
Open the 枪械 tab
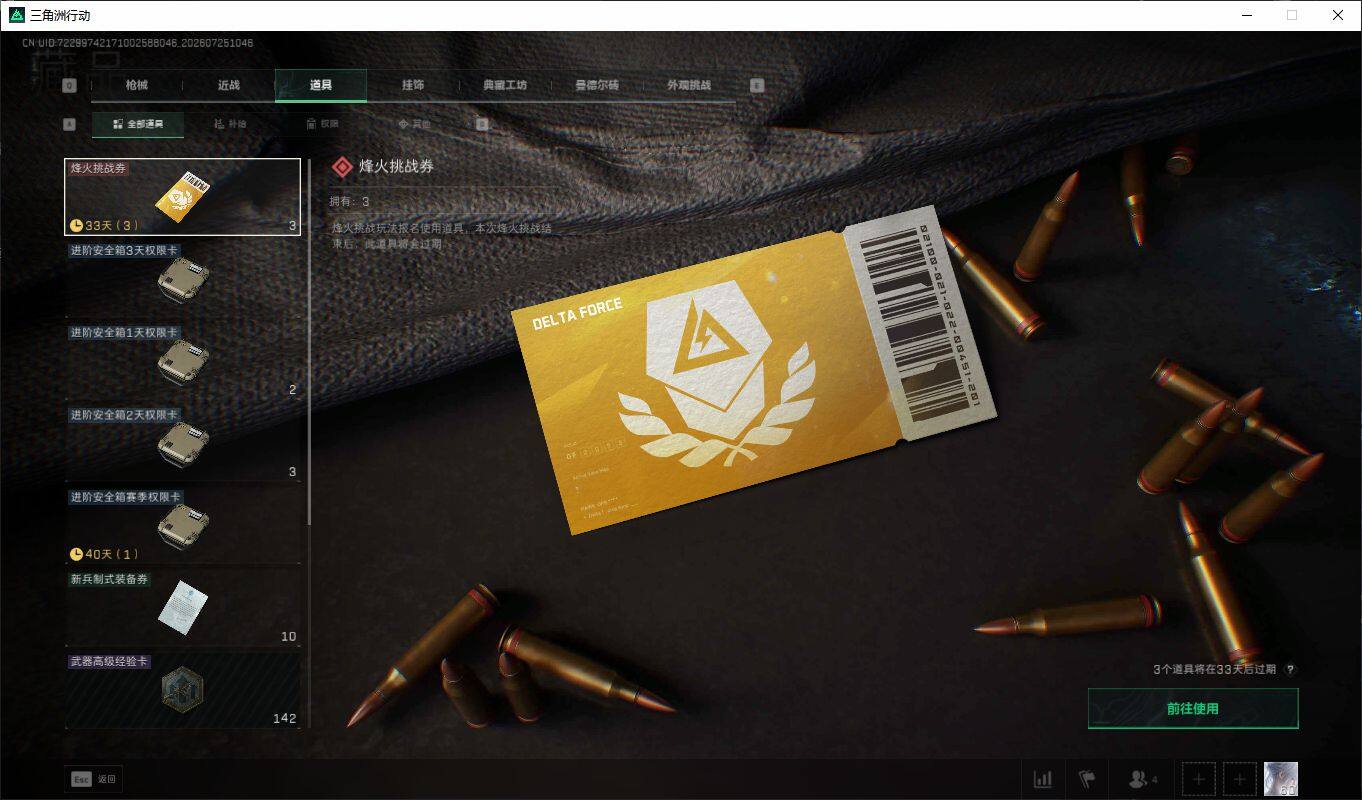click(x=137, y=85)
